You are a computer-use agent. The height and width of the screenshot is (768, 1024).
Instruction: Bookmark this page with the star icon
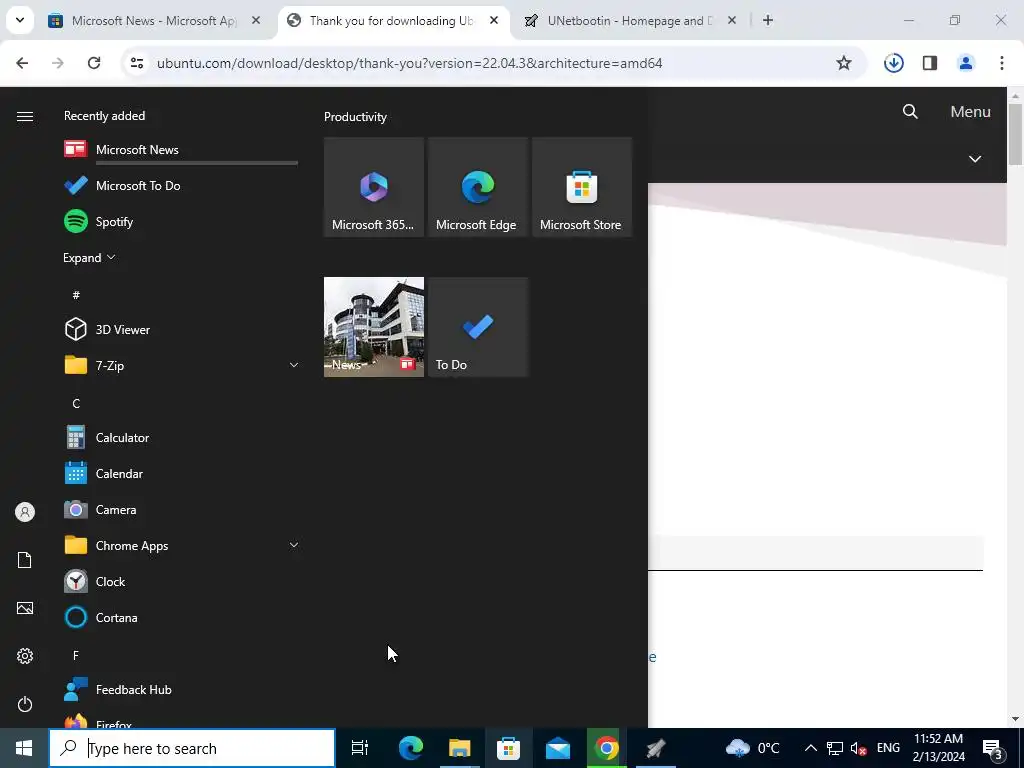[x=844, y=63]
